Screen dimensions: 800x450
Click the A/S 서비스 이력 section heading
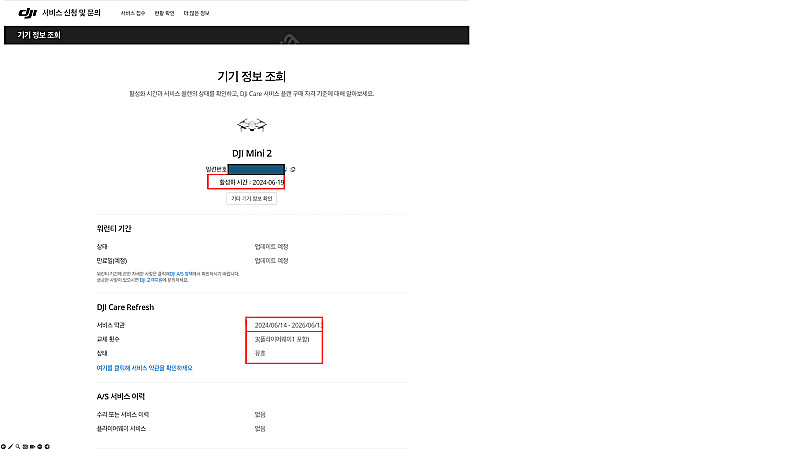[121, 396]
